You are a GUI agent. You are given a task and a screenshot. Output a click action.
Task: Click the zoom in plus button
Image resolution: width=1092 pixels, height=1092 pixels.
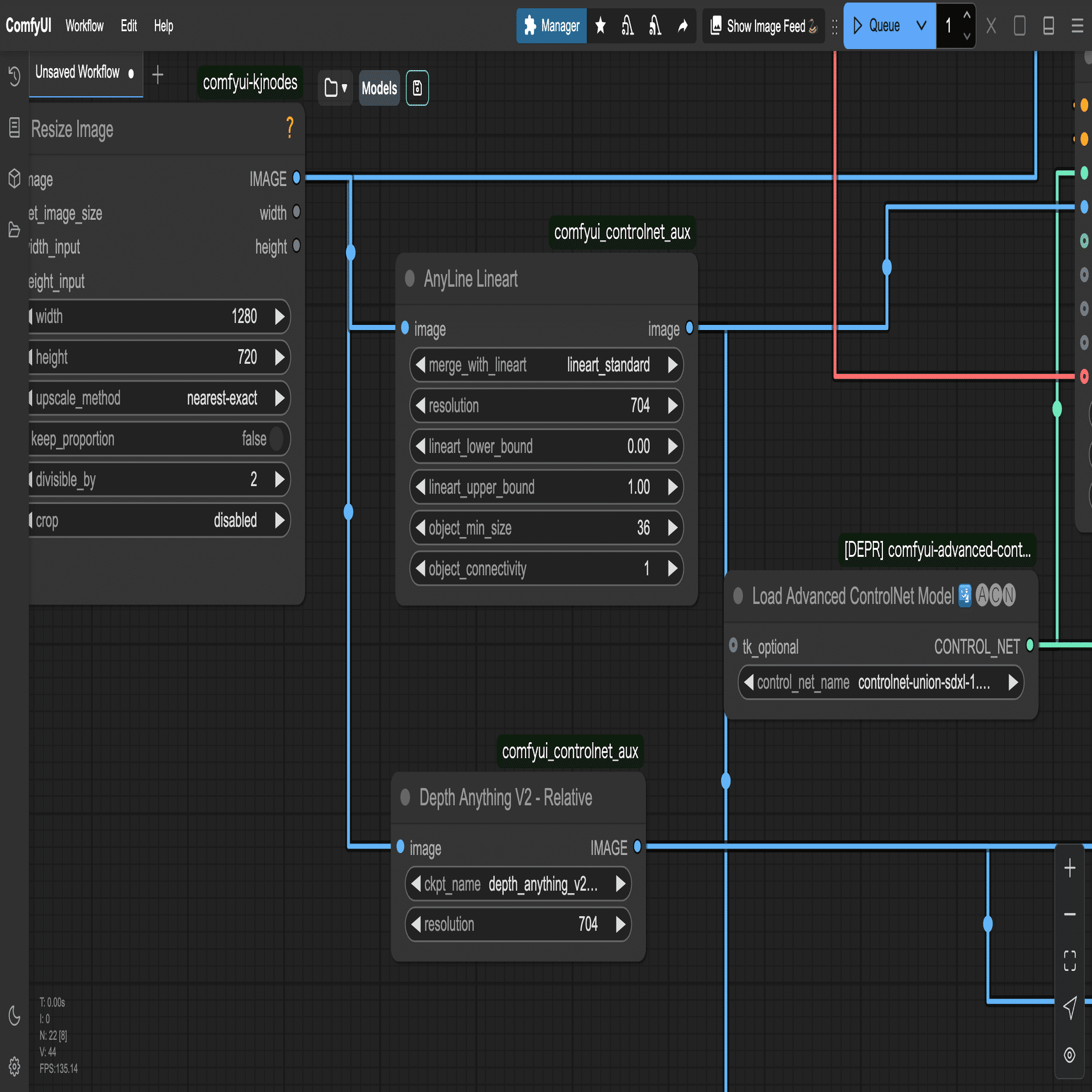click(1070, 868)
